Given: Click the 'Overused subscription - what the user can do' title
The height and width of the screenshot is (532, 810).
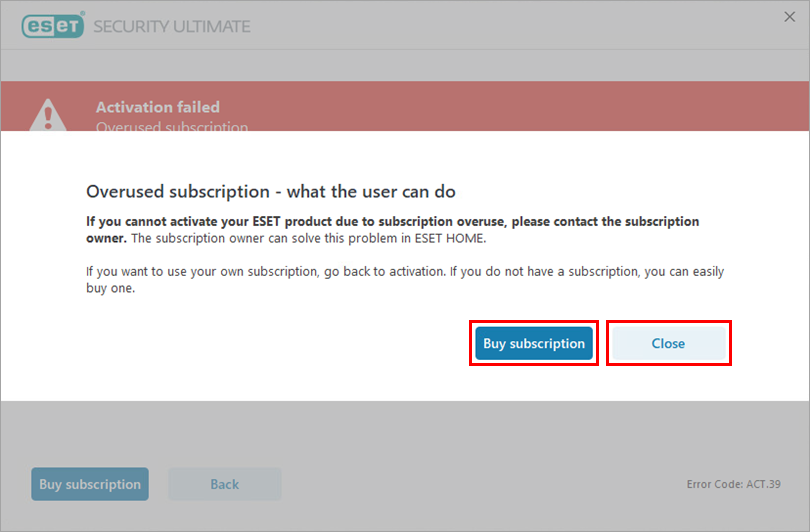Looking at the screenshot, I should pos(271,192).
